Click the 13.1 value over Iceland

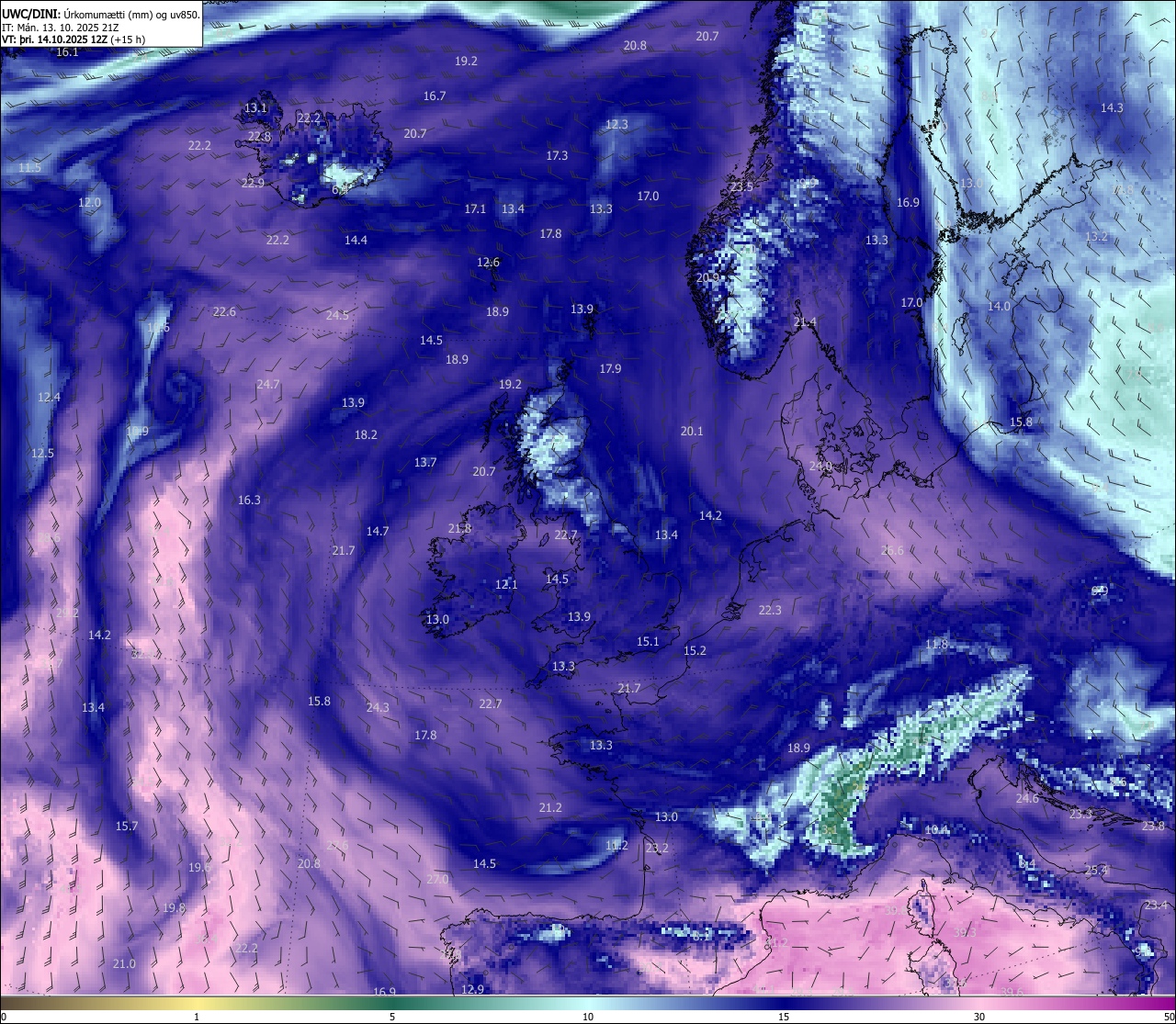255,108
